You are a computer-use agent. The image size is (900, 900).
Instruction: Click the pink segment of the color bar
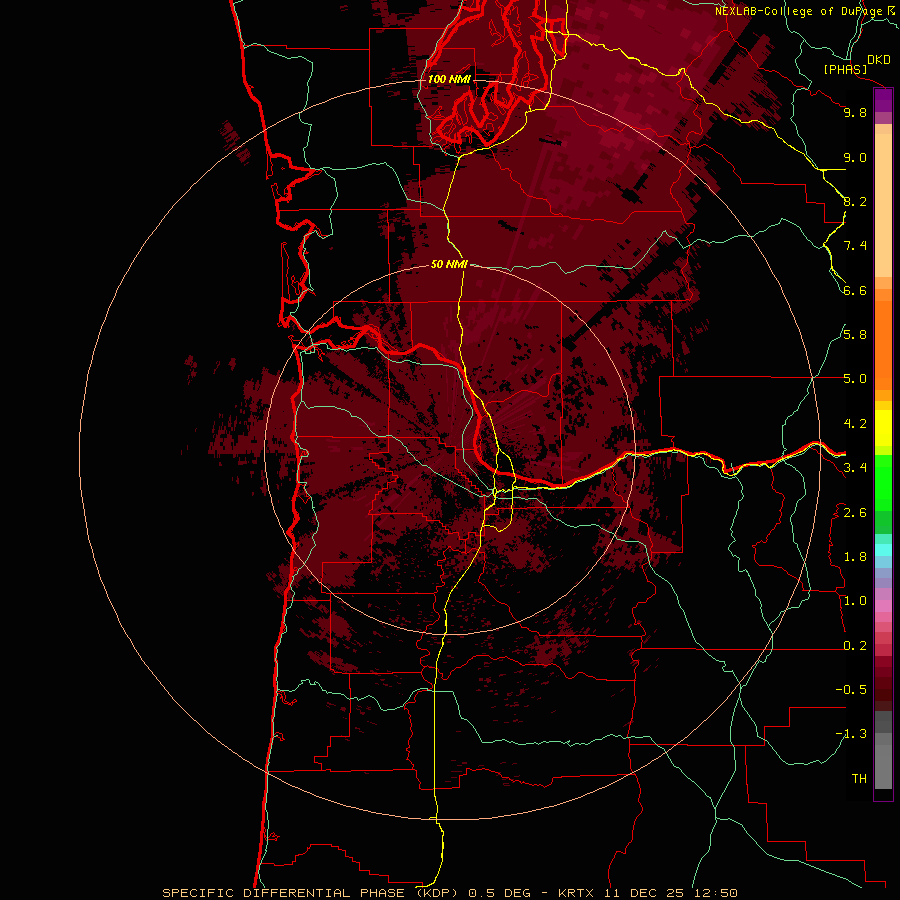pyautogui.click(x=883, y=606)
